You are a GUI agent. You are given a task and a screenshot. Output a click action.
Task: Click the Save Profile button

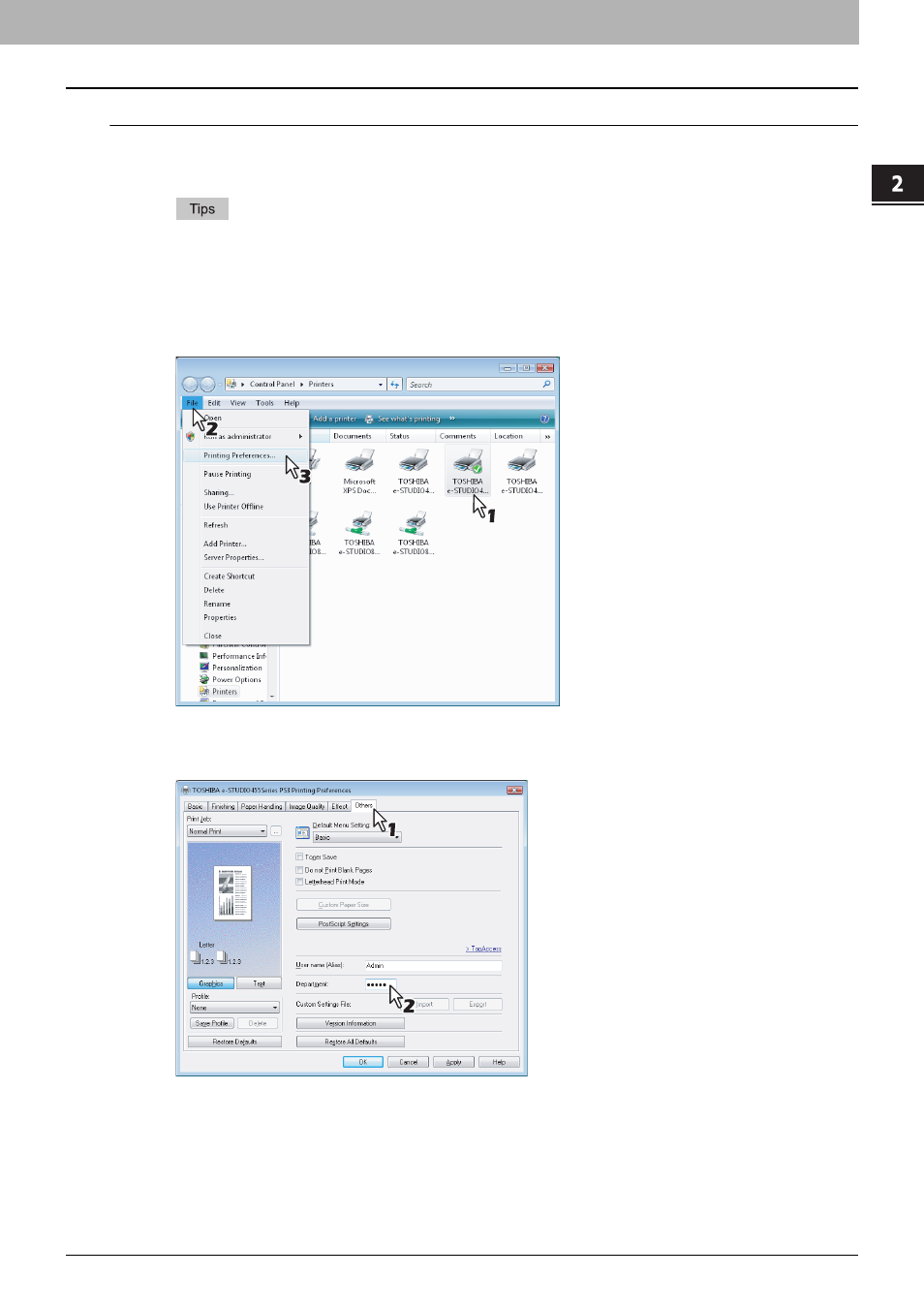(x=212, y=1023)
